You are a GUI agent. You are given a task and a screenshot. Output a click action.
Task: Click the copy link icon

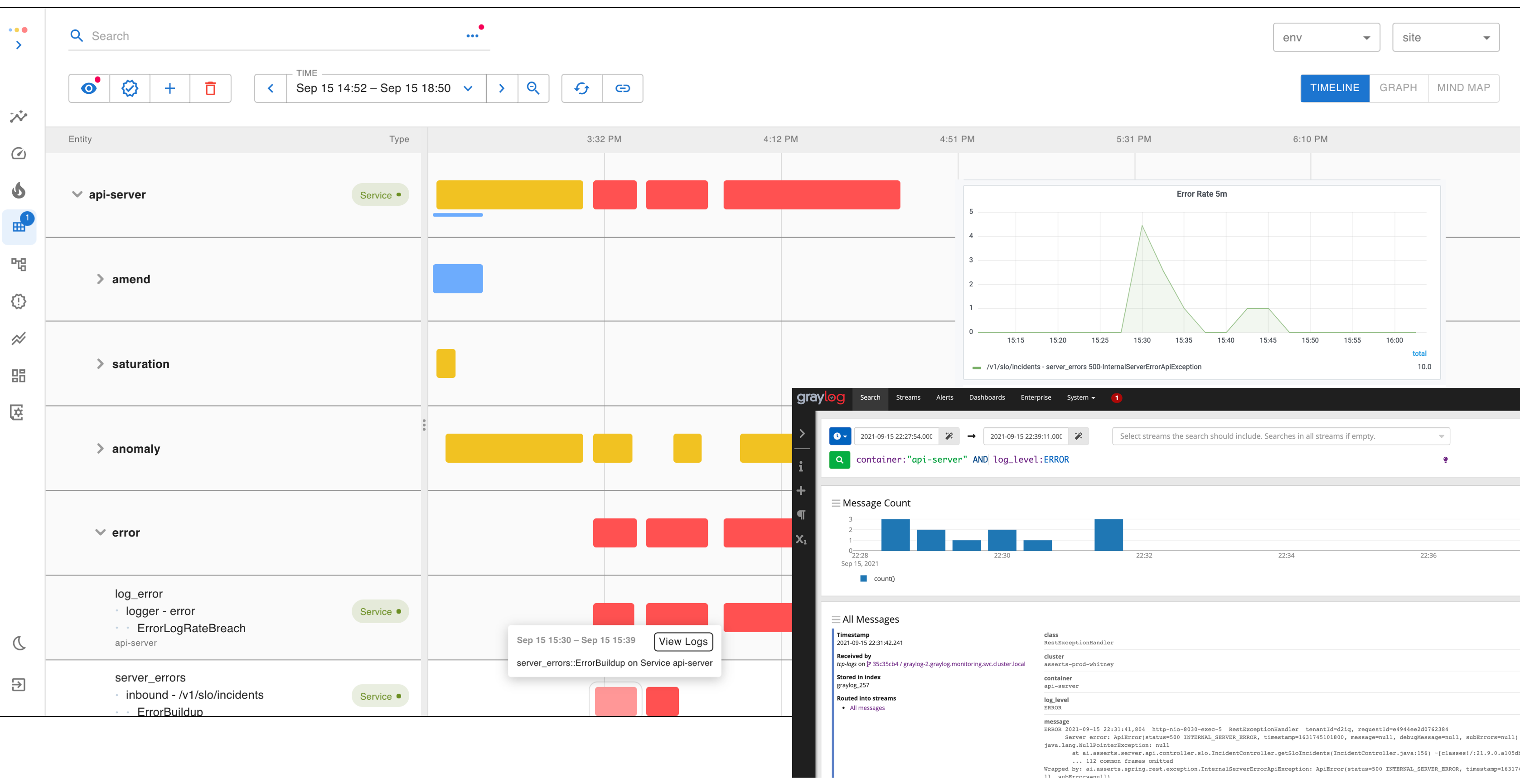tap(623, 88)
